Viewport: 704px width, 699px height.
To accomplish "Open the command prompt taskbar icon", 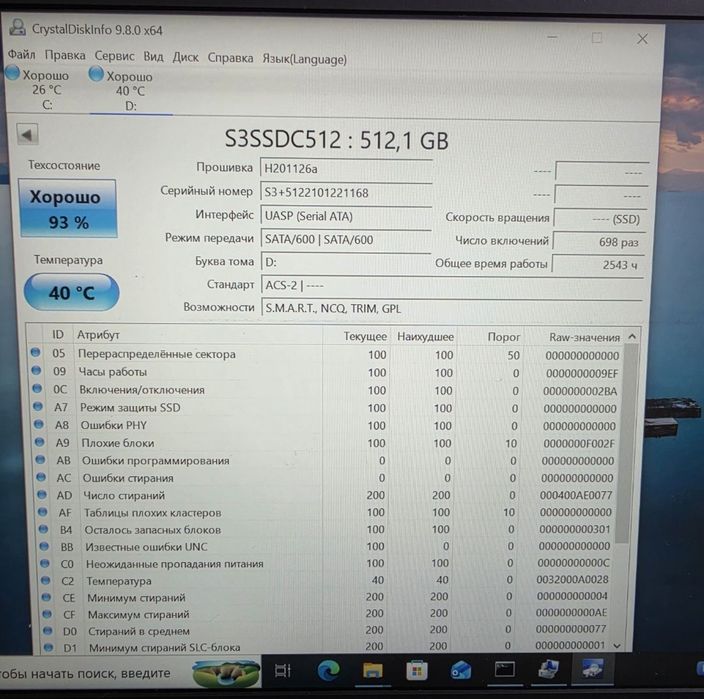I will 505,670.
